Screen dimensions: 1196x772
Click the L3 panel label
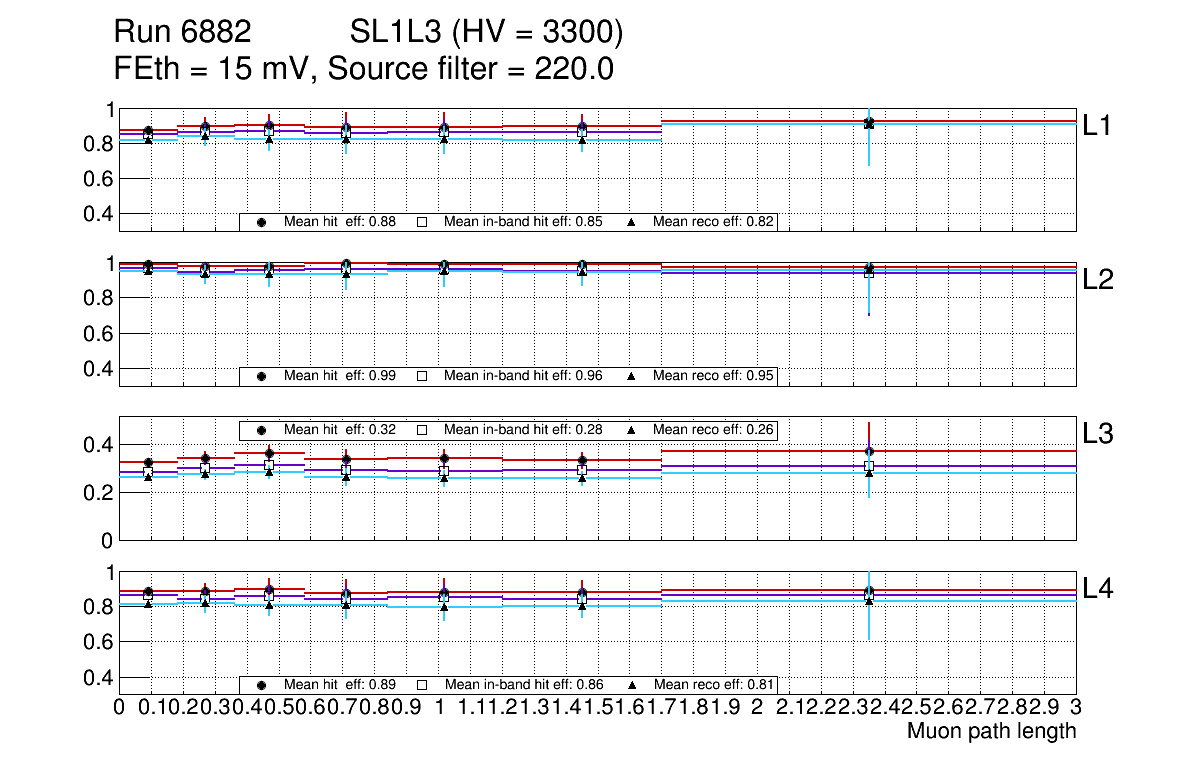pyautogui.click(x=1099, y=433)
